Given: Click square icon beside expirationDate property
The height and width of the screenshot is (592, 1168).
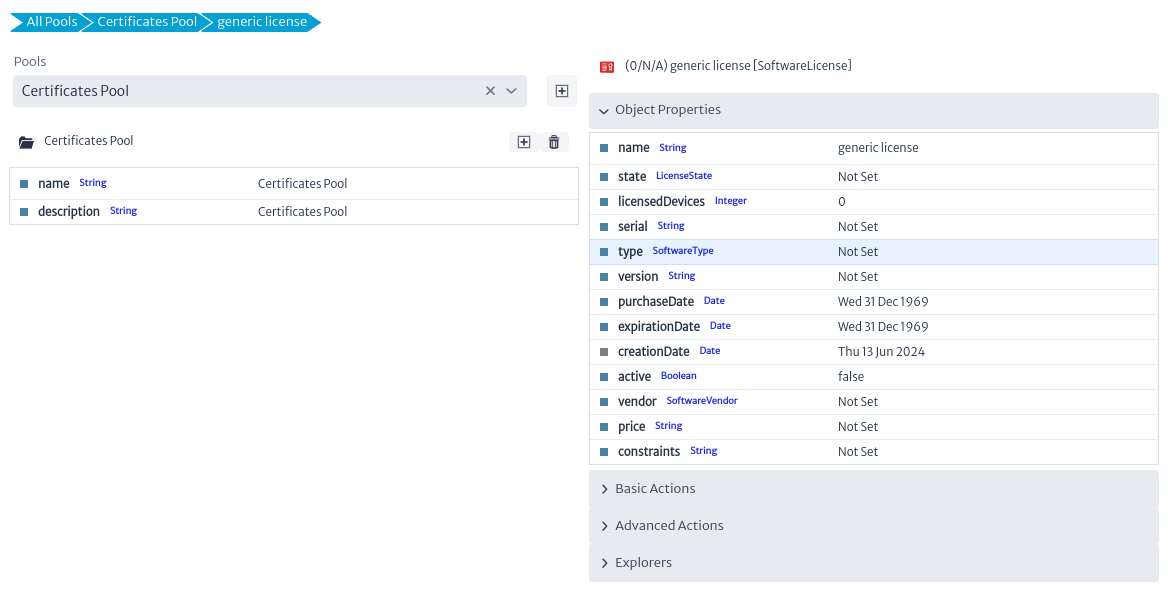Looking at the screenshot, I should (604, 327).
